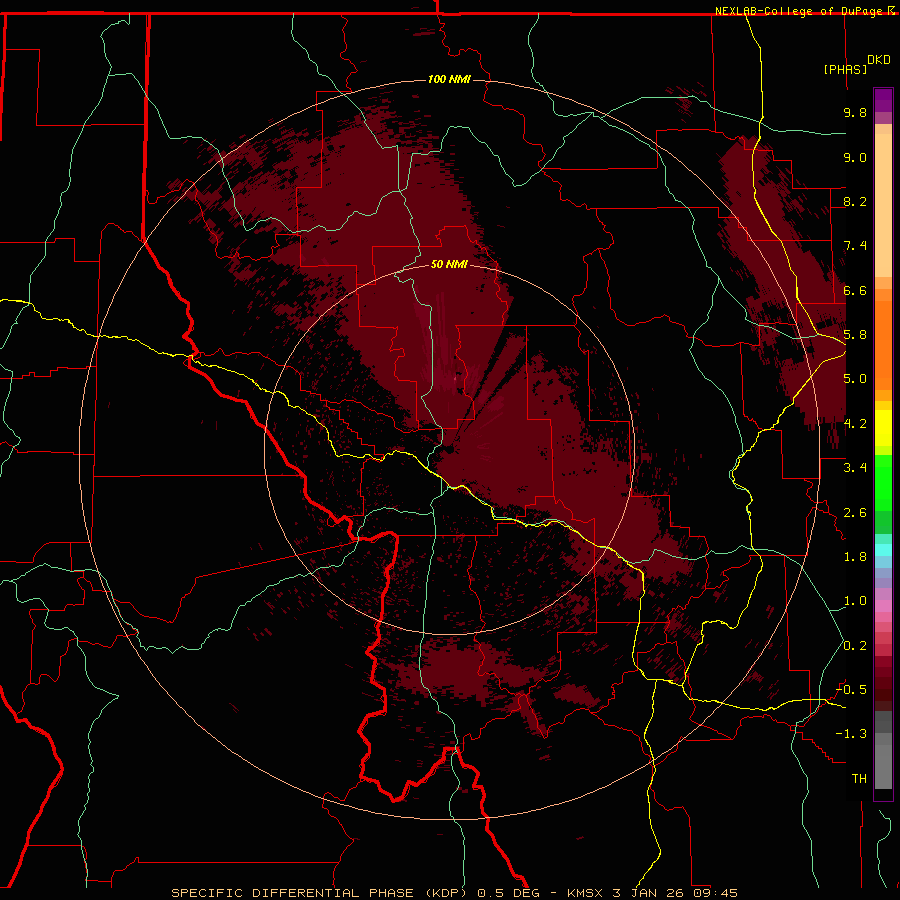Screen dimensions: 900x900
Task: Click the "TH" threshold label on the scale
Action: click(x=859, y=779)
